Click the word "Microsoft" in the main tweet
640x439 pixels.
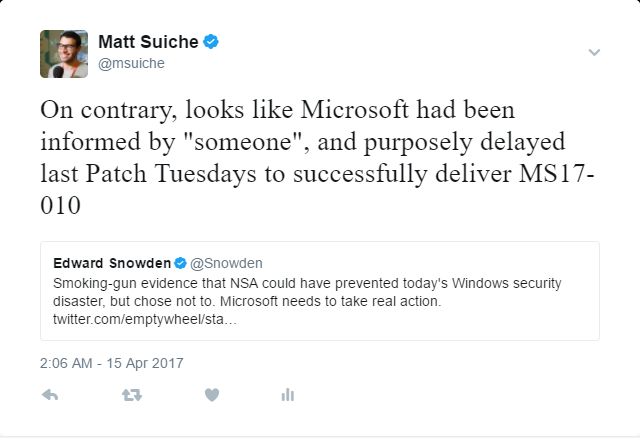355,109
